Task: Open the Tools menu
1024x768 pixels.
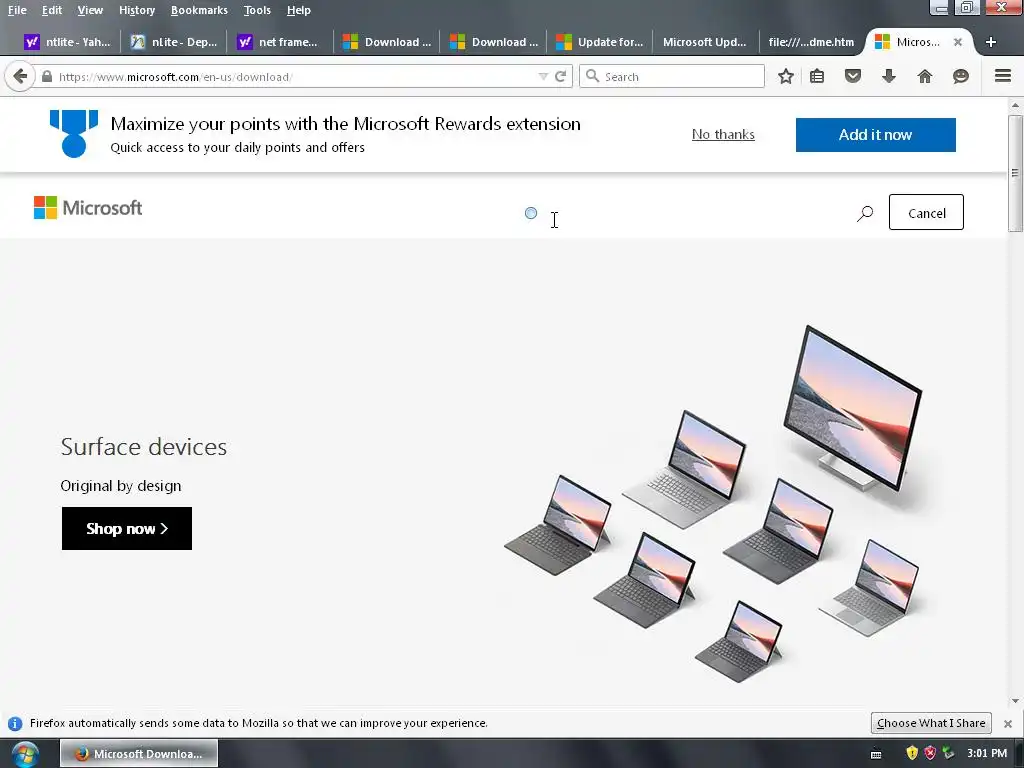Action: pyautogui.click(x=257, y=10)
